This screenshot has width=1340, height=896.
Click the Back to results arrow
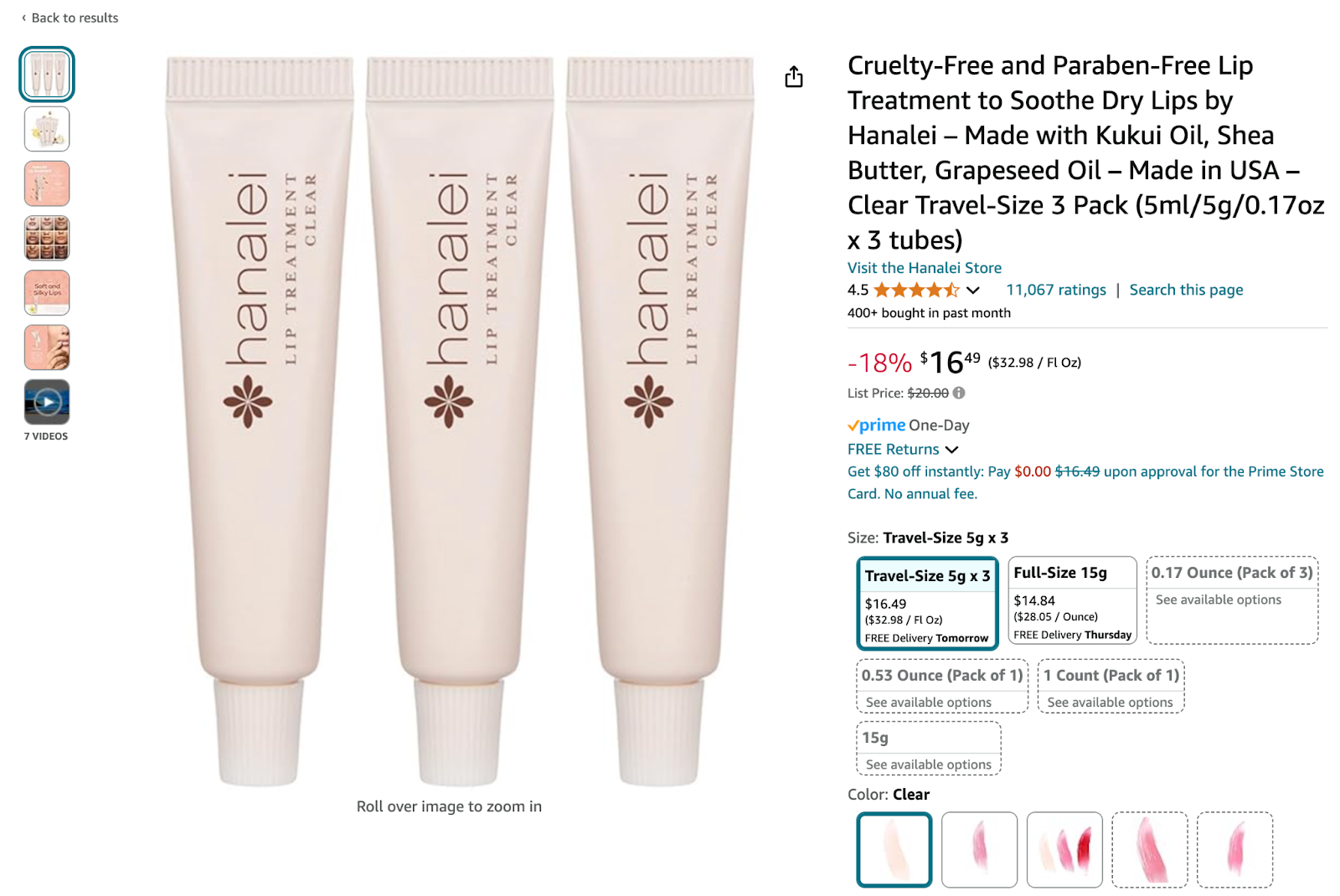(x=23, y=18)
